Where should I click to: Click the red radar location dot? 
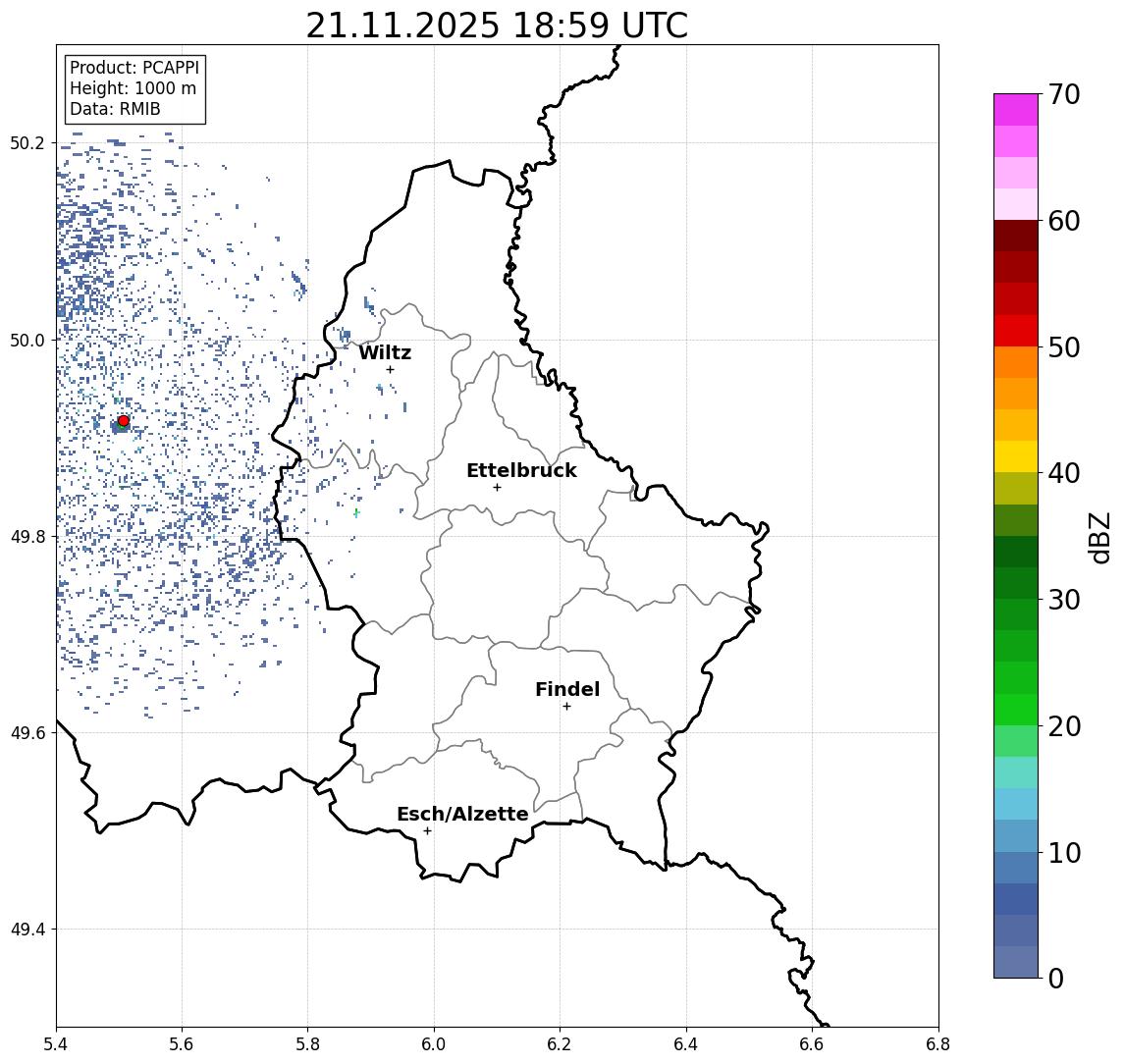click(x=124, y=421)
